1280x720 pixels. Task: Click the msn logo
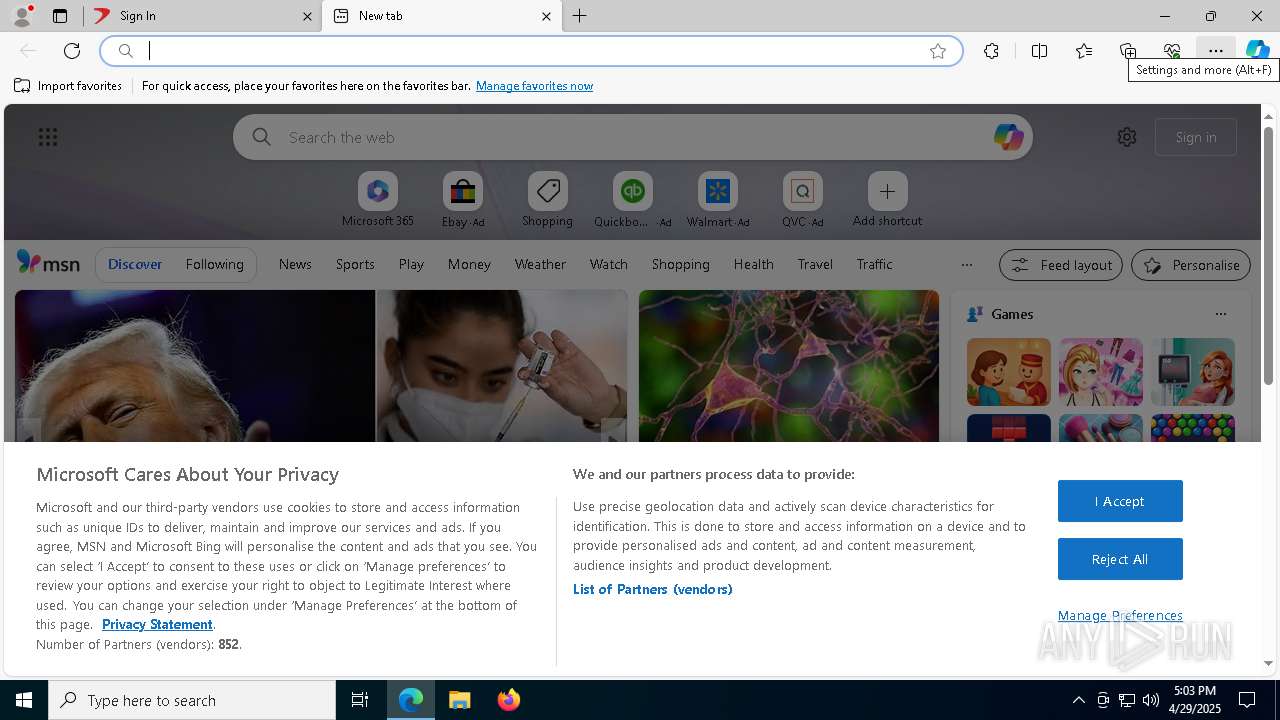pos(48,263)
